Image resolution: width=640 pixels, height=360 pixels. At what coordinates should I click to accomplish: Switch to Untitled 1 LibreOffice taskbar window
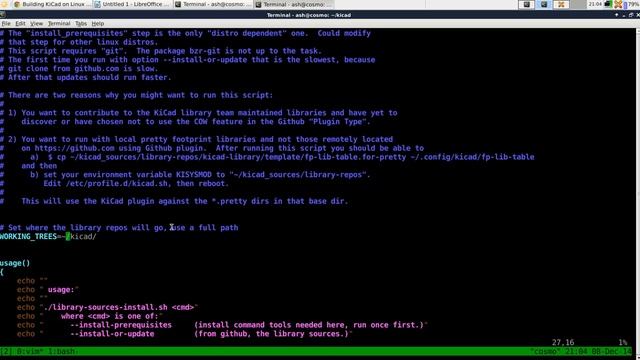(x=132, y=4)
